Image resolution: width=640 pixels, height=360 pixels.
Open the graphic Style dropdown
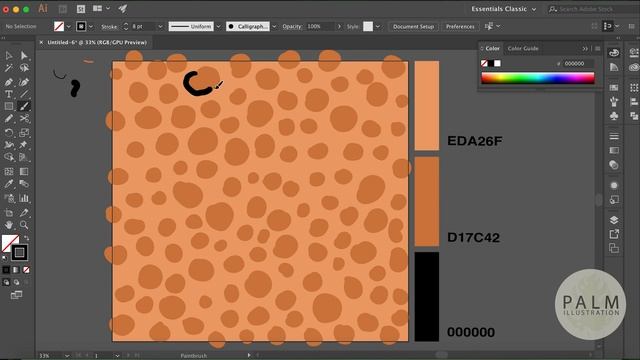click(378, 27)
